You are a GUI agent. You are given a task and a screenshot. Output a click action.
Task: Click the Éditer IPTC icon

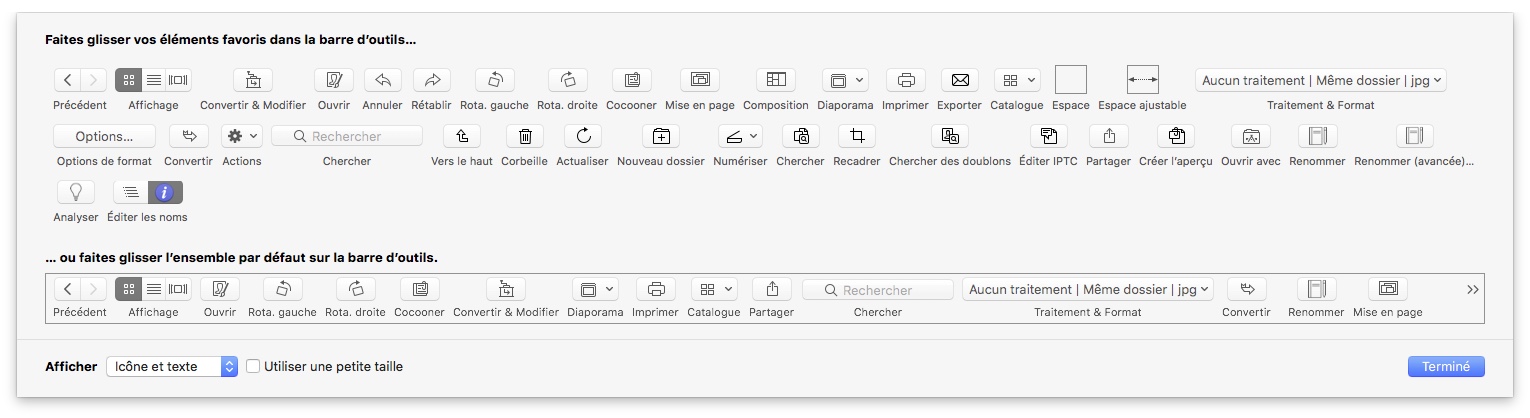(x=1048, y=136)
